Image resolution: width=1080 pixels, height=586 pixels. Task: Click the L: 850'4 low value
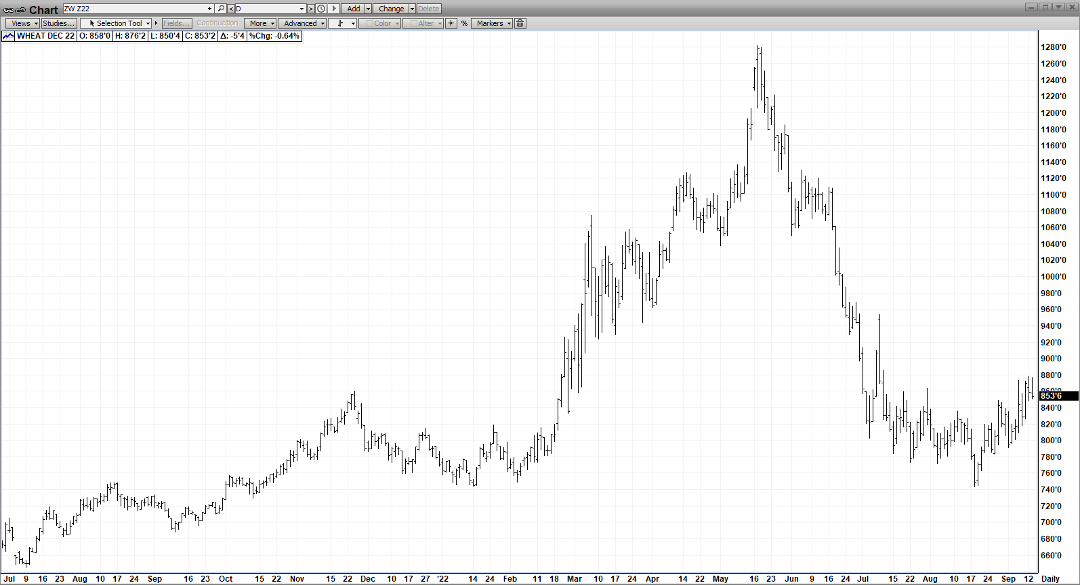tap(165, 36)
